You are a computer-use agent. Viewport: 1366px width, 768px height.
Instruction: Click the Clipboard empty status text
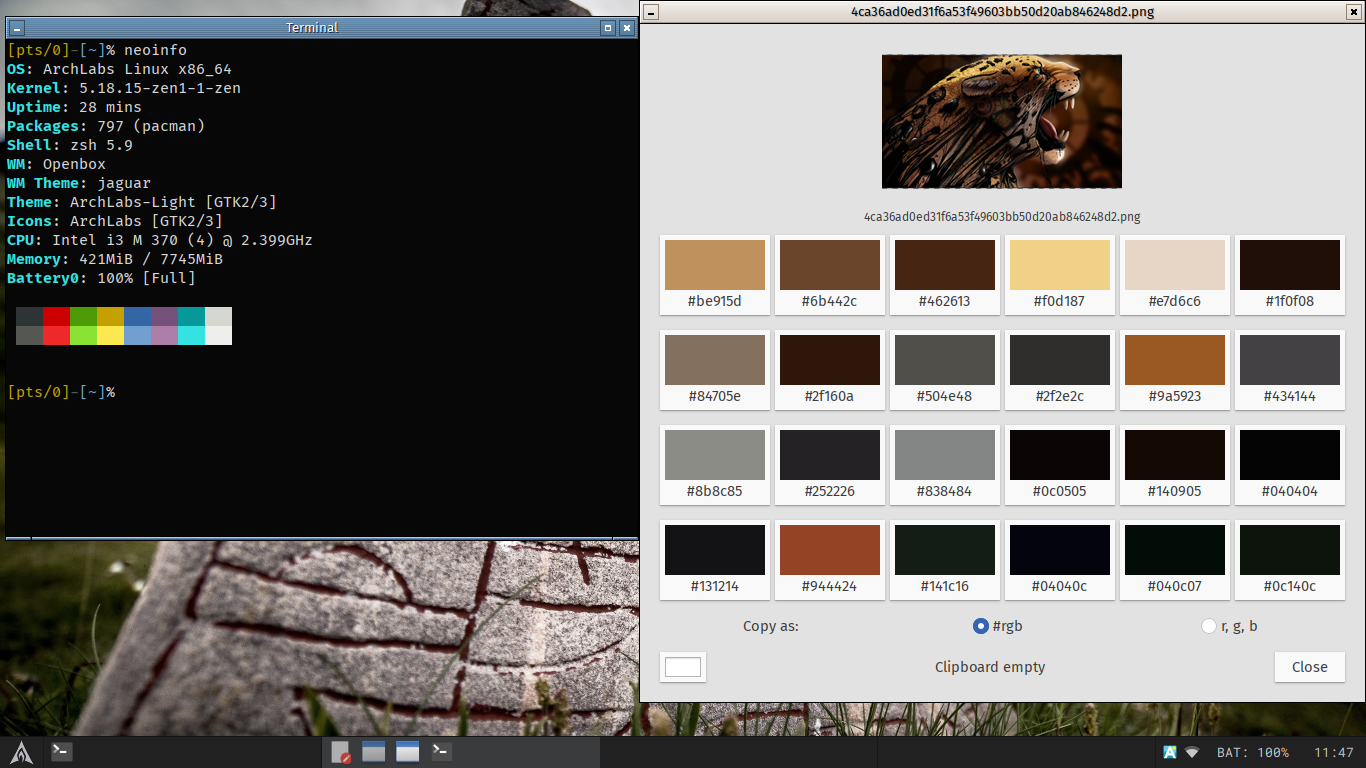tap(990, 667)
